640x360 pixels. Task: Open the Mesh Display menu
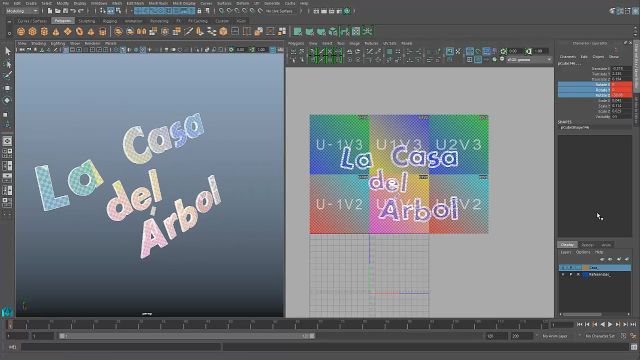tap(184, 3)
